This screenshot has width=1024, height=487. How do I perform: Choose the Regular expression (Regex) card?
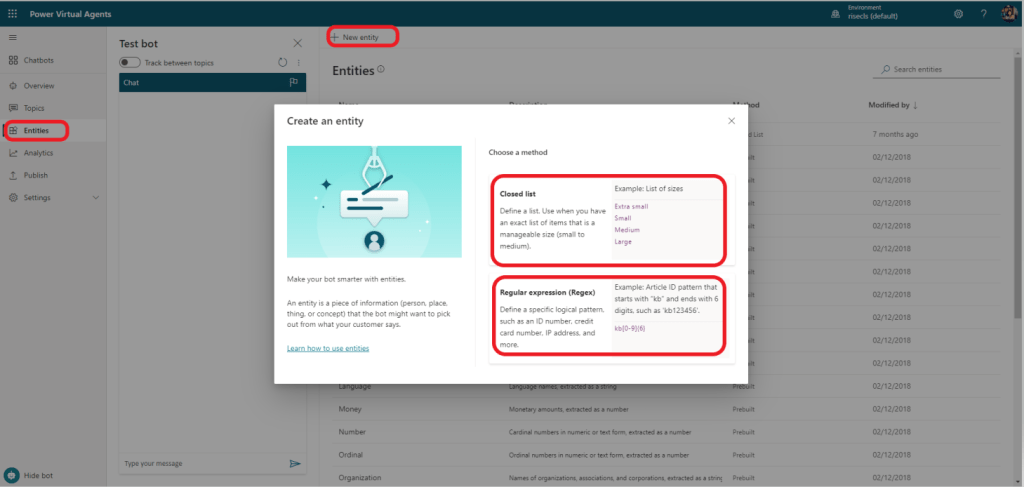(x=610, y=315)
